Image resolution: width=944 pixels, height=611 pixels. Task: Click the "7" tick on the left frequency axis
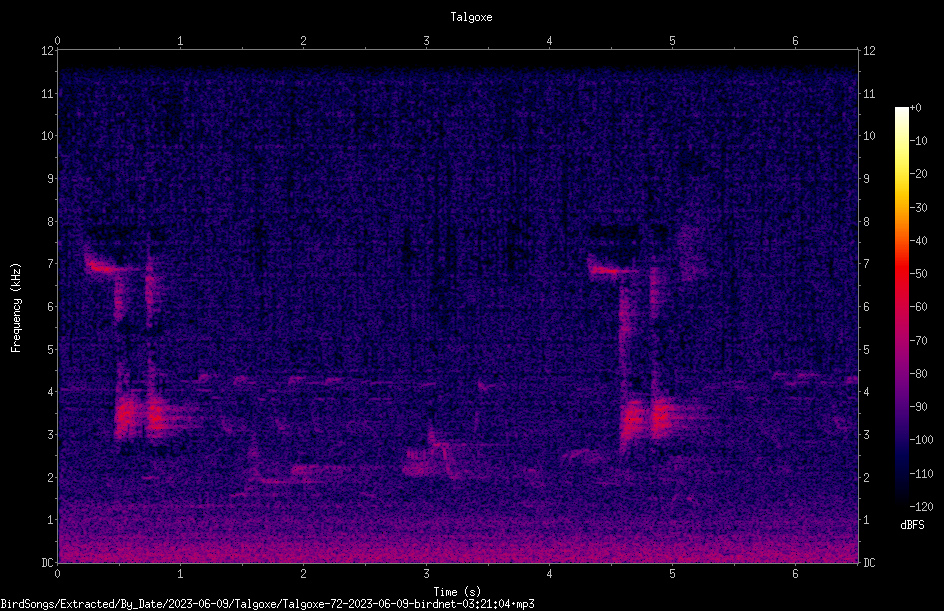(x=50, y=264)
